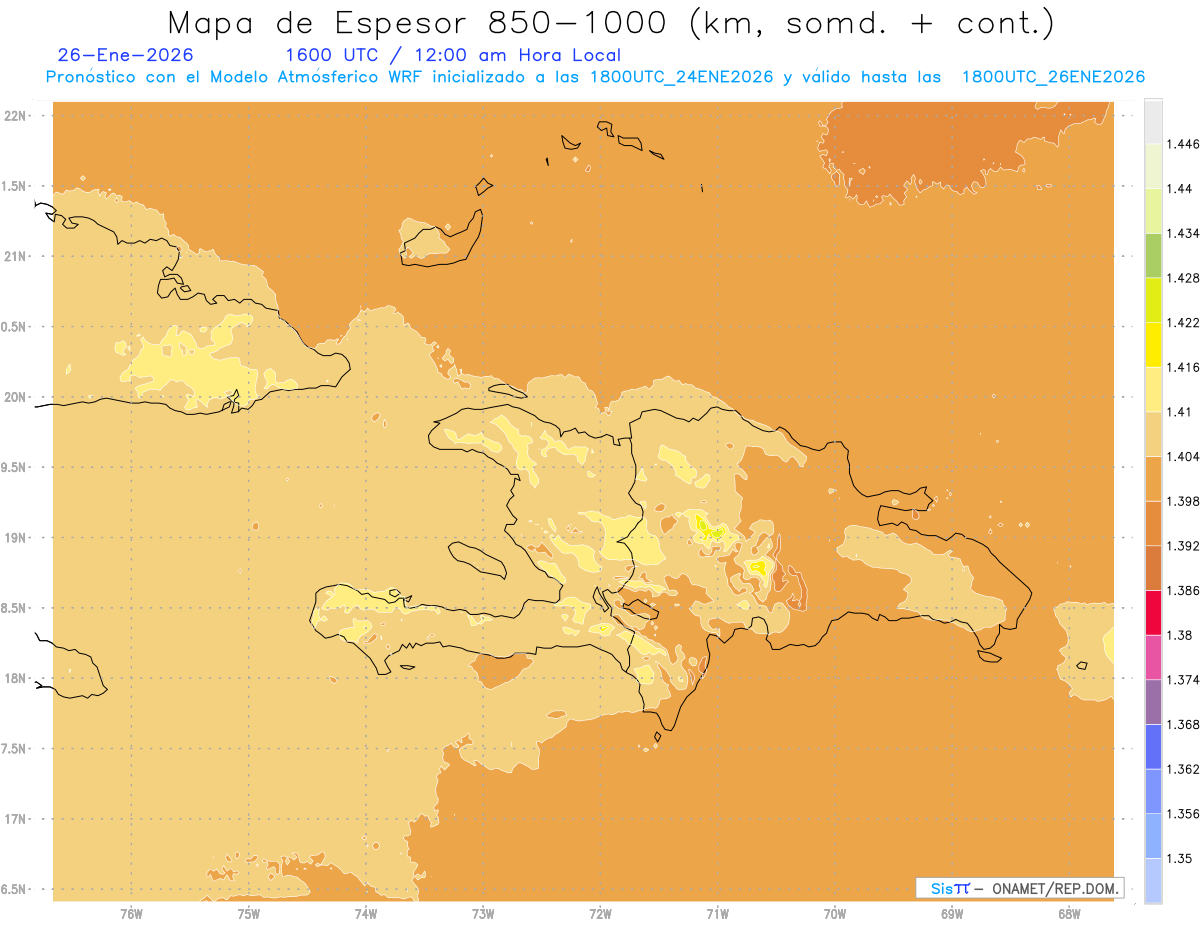Viewport: 1200px width, 927px height.
Task: Pick the bright yellow legend band between 1.416 and 1.422
Action: pyautogui.click(x=1153, y=344)
